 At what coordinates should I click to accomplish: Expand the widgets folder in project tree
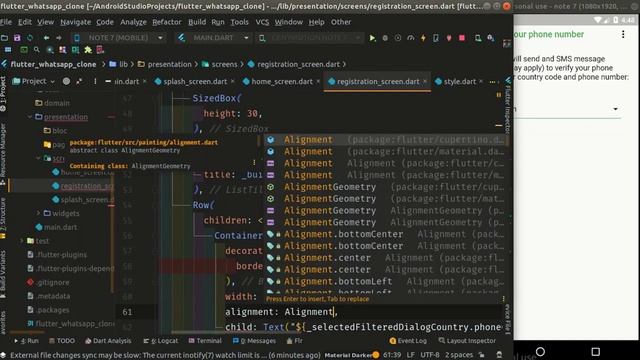coord(38,213)
